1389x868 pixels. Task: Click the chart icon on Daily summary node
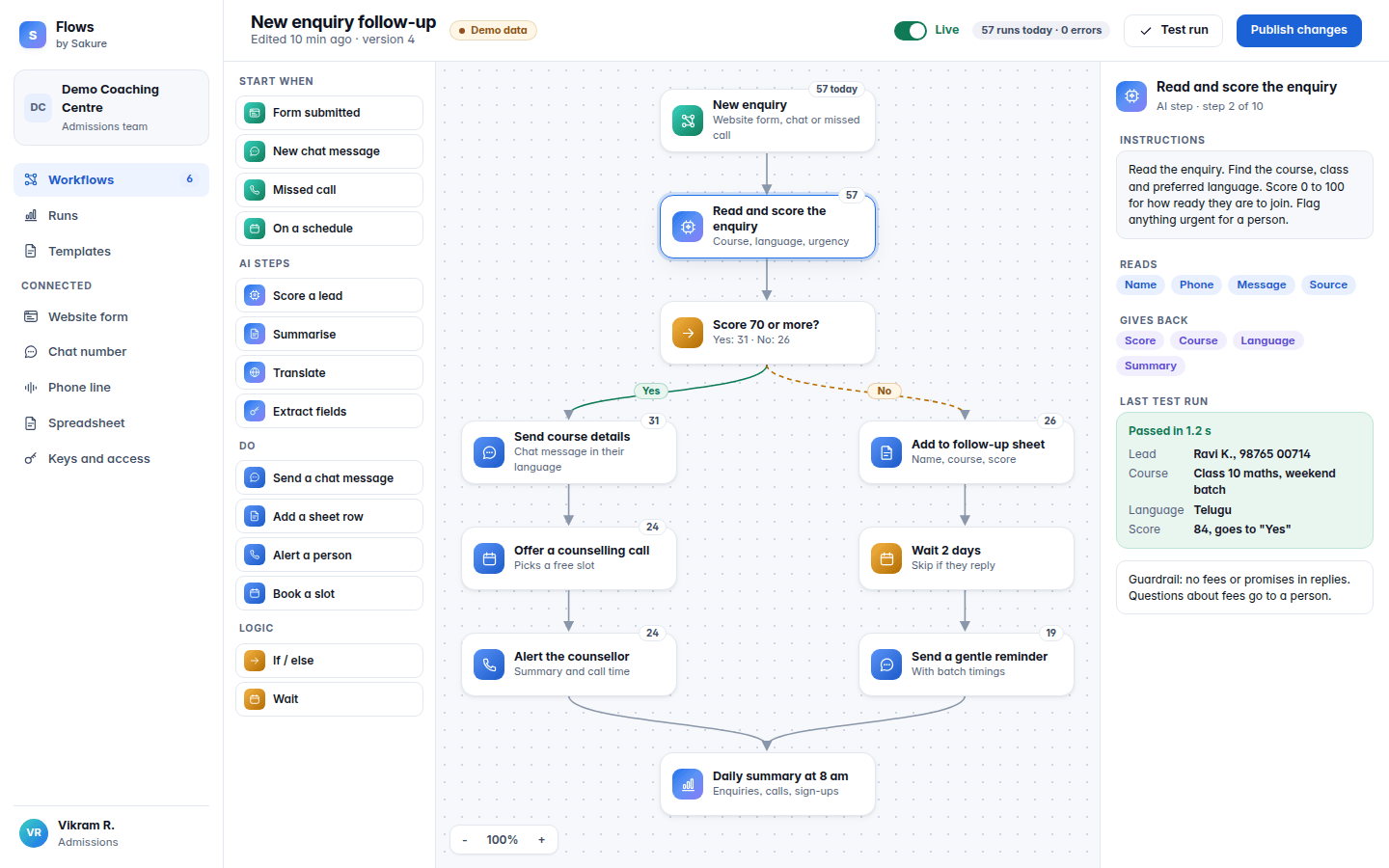pos(688,784)
